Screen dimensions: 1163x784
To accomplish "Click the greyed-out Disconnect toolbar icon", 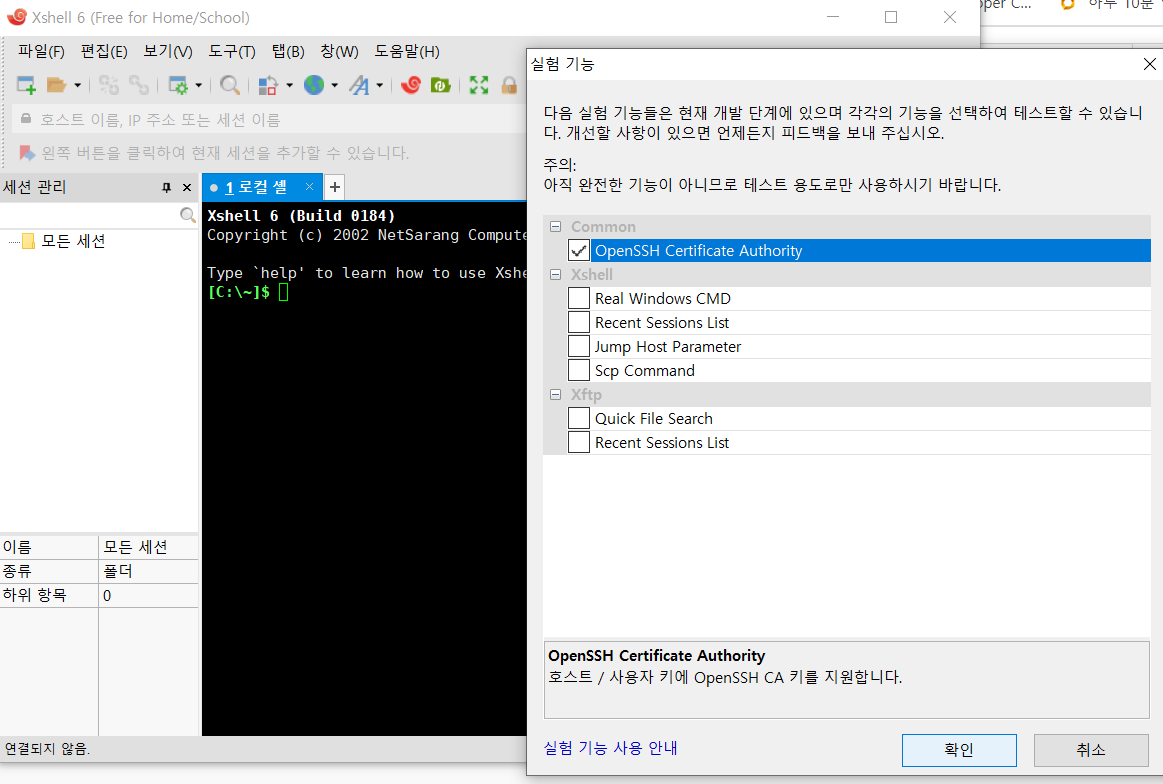I will point(108,85).
